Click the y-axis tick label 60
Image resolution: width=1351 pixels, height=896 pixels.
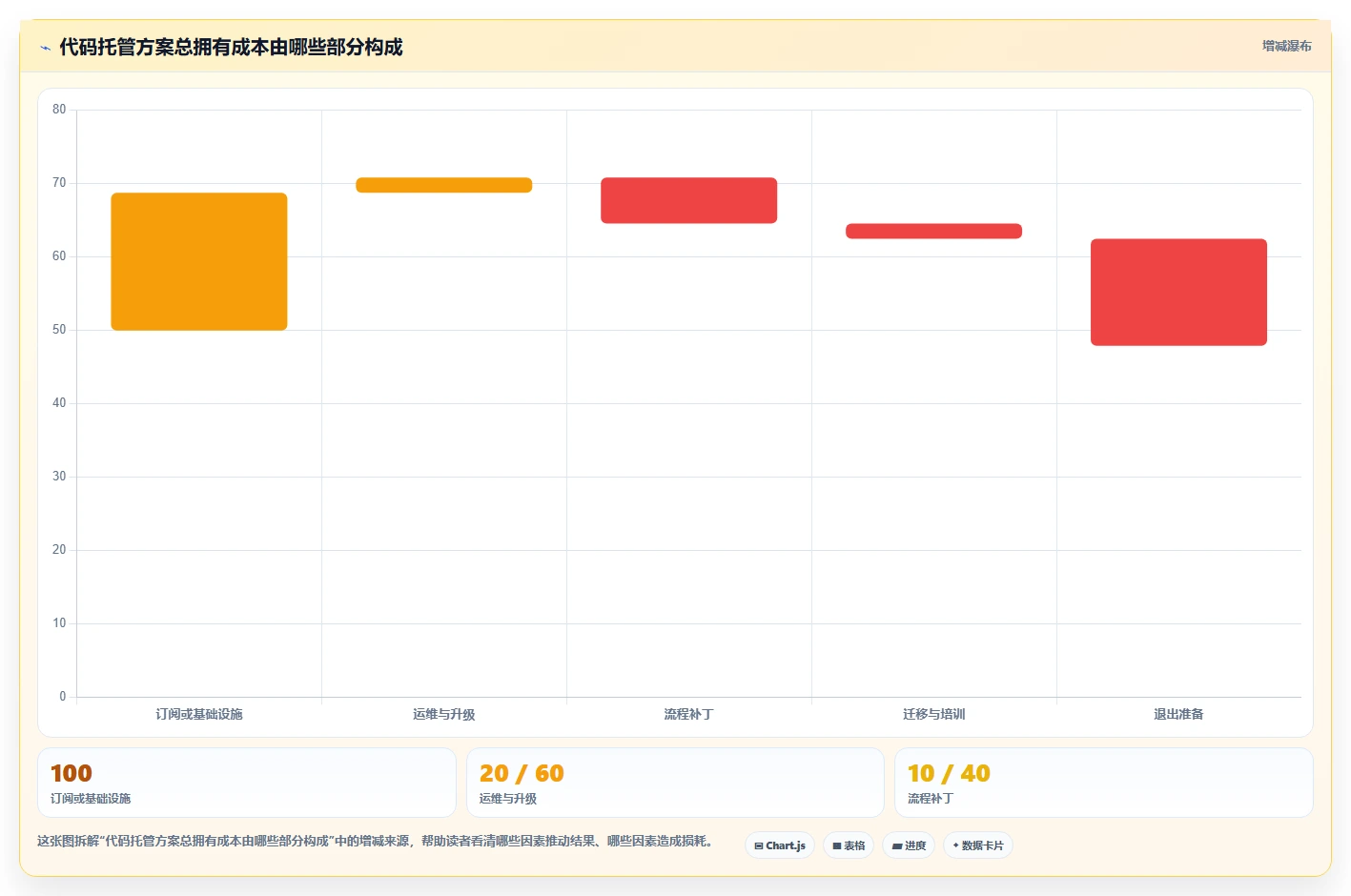(59, 256)
